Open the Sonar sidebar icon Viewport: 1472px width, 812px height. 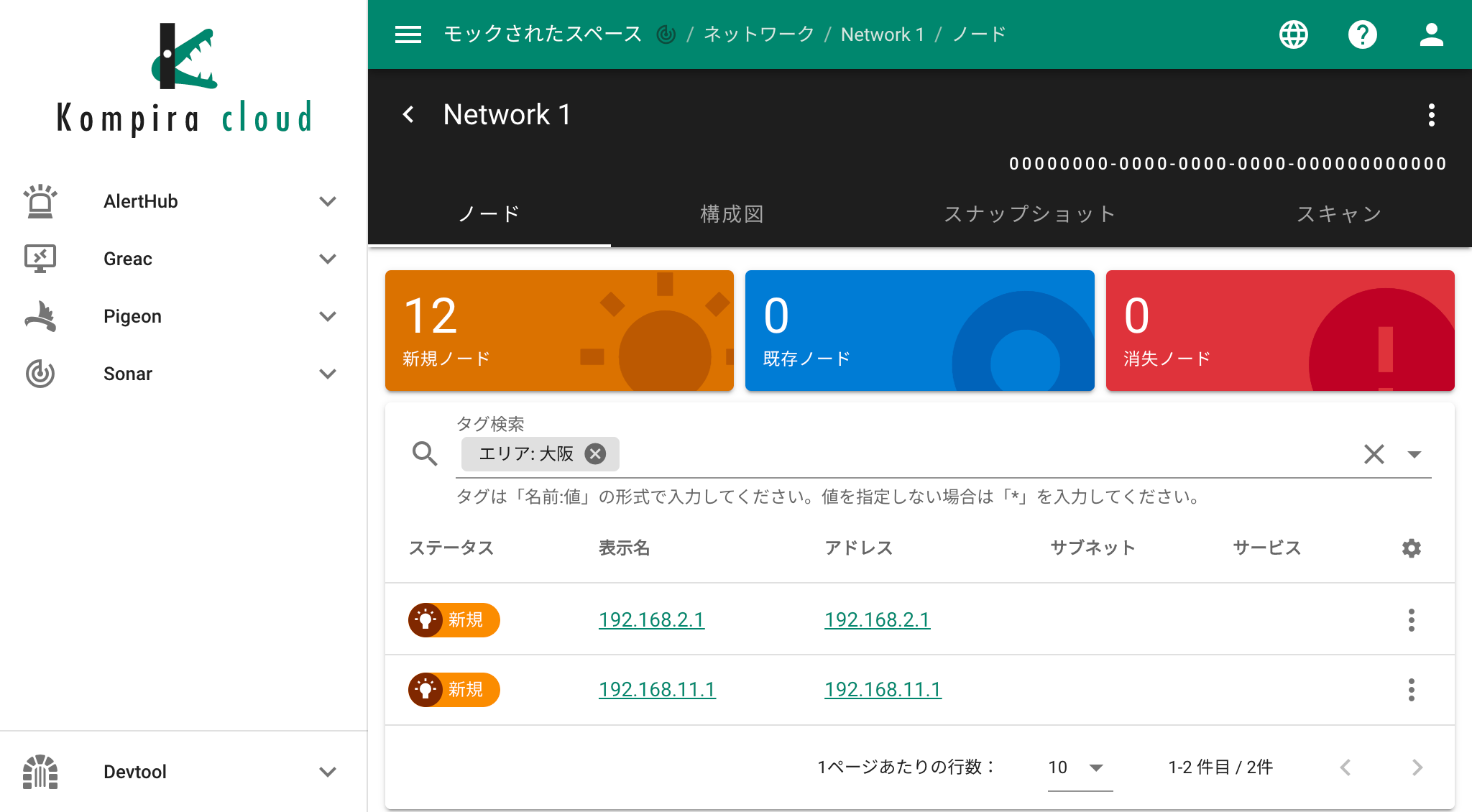click(x=40, y=374)
